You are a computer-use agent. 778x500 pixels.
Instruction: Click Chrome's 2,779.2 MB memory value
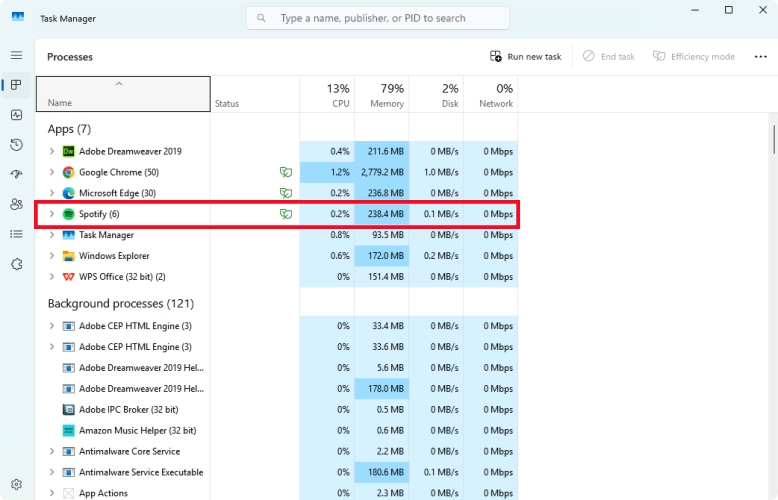(x=382, y=172)
